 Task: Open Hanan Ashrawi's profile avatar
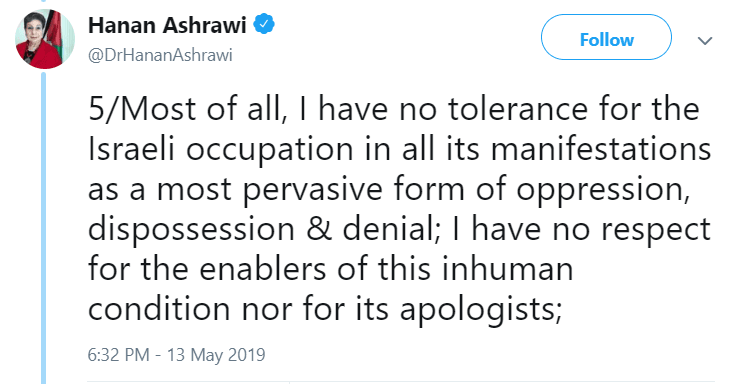(45, 39)
